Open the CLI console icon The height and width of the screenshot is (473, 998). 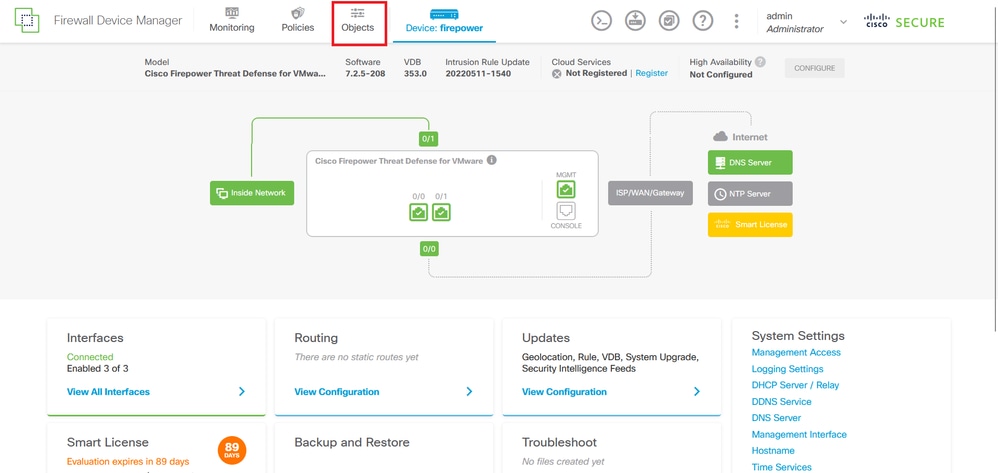(601, 20)
